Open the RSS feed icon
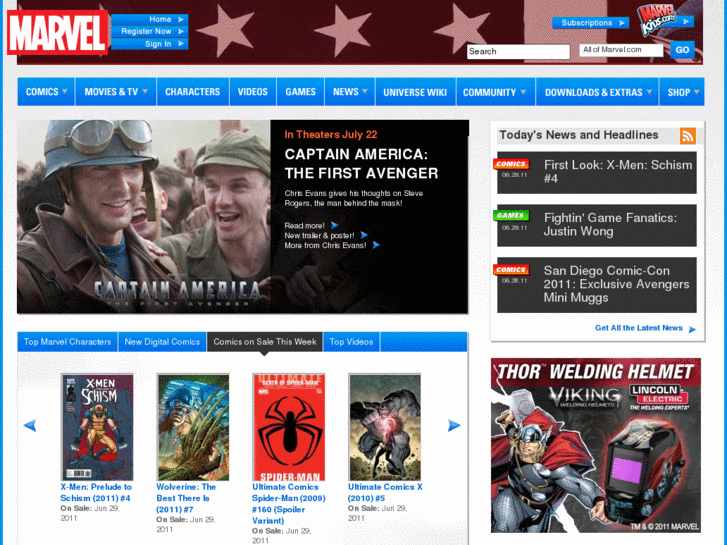The height and width of the screenshot is (545, 727). coord(688,136)
